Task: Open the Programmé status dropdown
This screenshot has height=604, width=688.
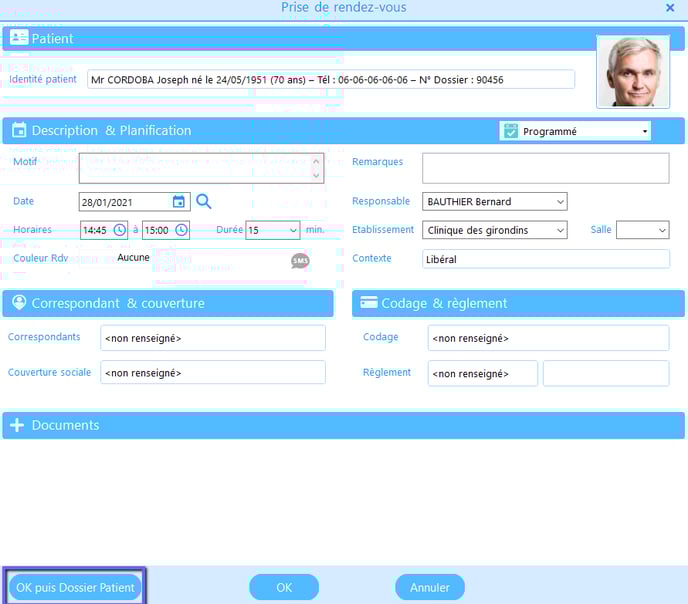Action: click(x=644, y=131)
